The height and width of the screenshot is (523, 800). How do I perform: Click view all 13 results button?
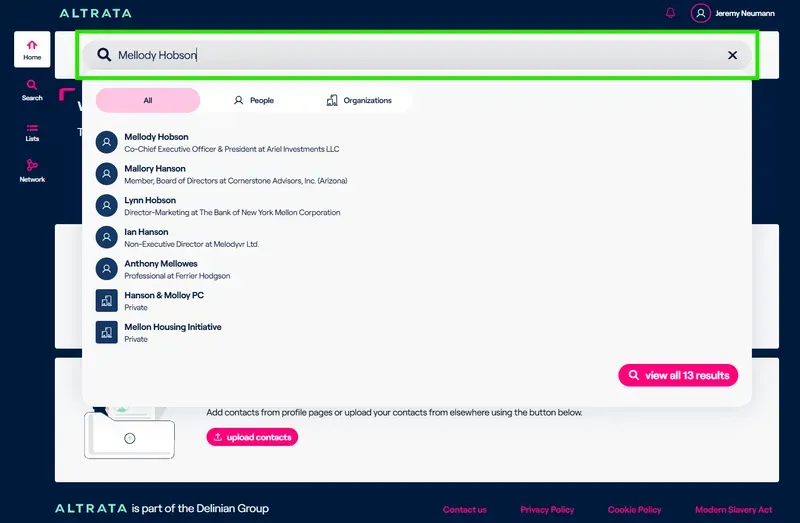click(678, 376)
